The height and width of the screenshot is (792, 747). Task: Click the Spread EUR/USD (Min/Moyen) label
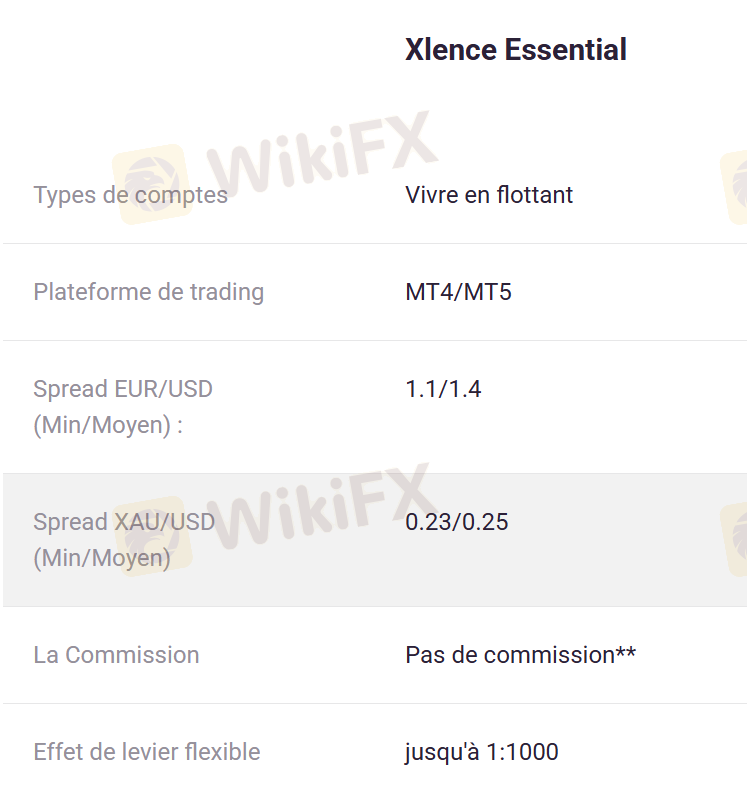tap(122, 407)
